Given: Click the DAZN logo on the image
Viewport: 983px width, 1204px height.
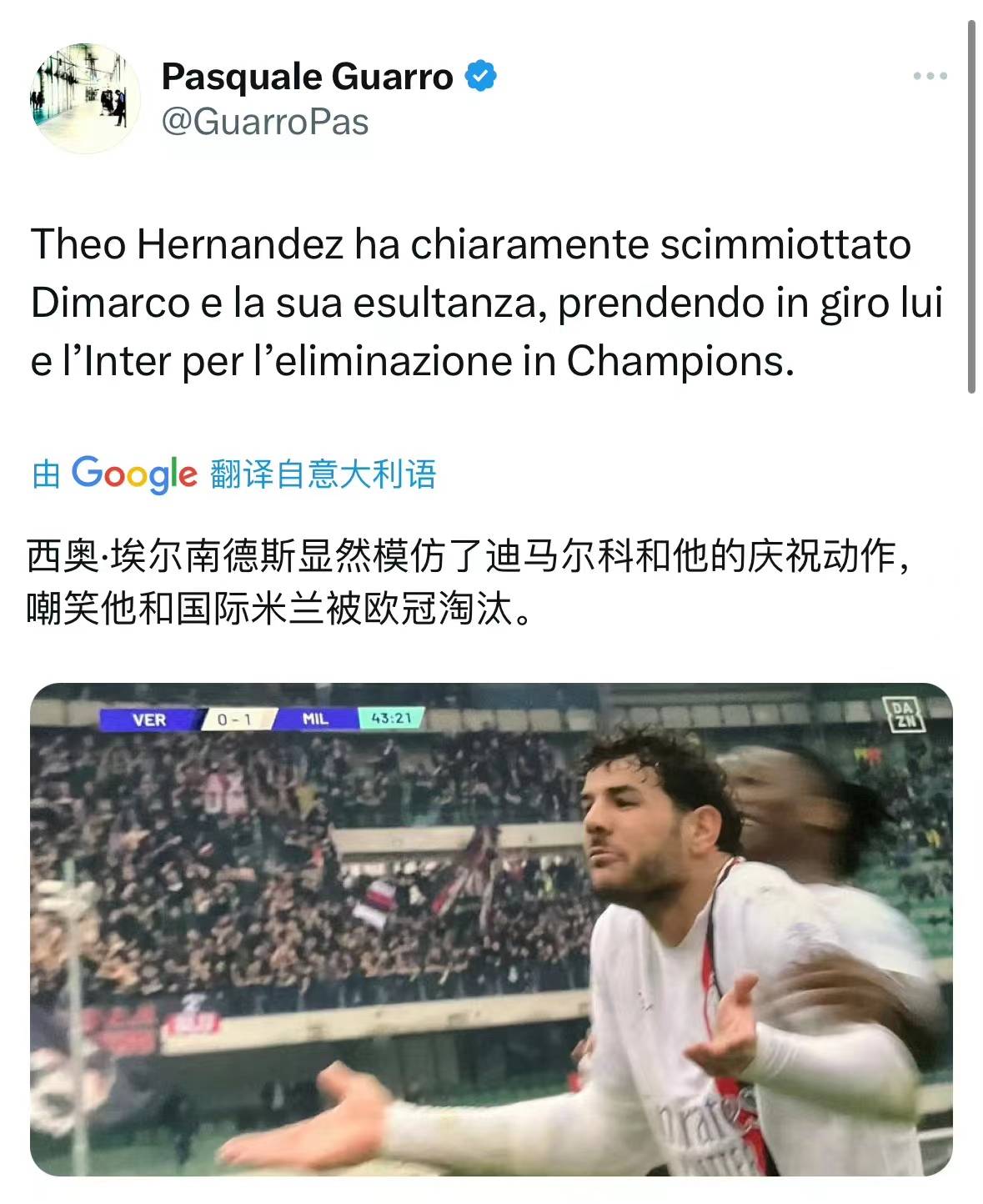Looking at the screenshot, I should 904,715.
